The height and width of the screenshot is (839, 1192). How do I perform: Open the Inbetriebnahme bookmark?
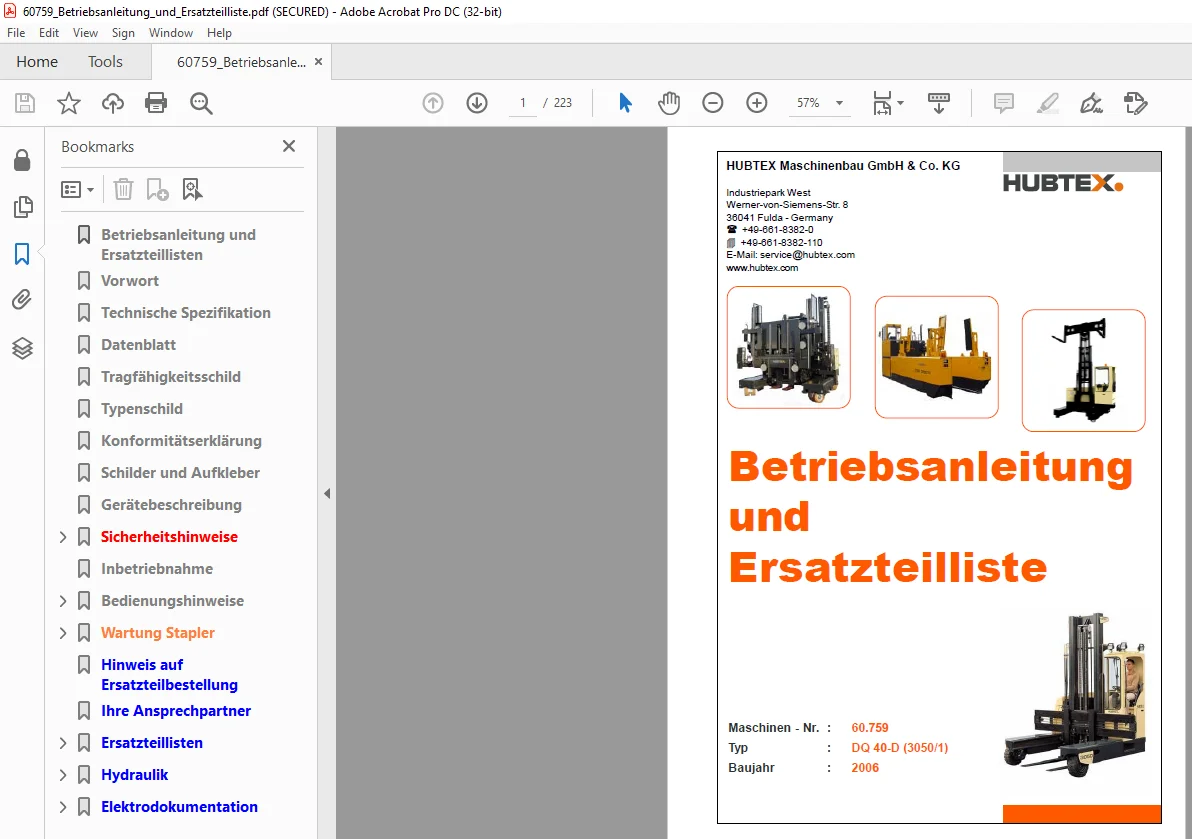[x=157, y=569]
